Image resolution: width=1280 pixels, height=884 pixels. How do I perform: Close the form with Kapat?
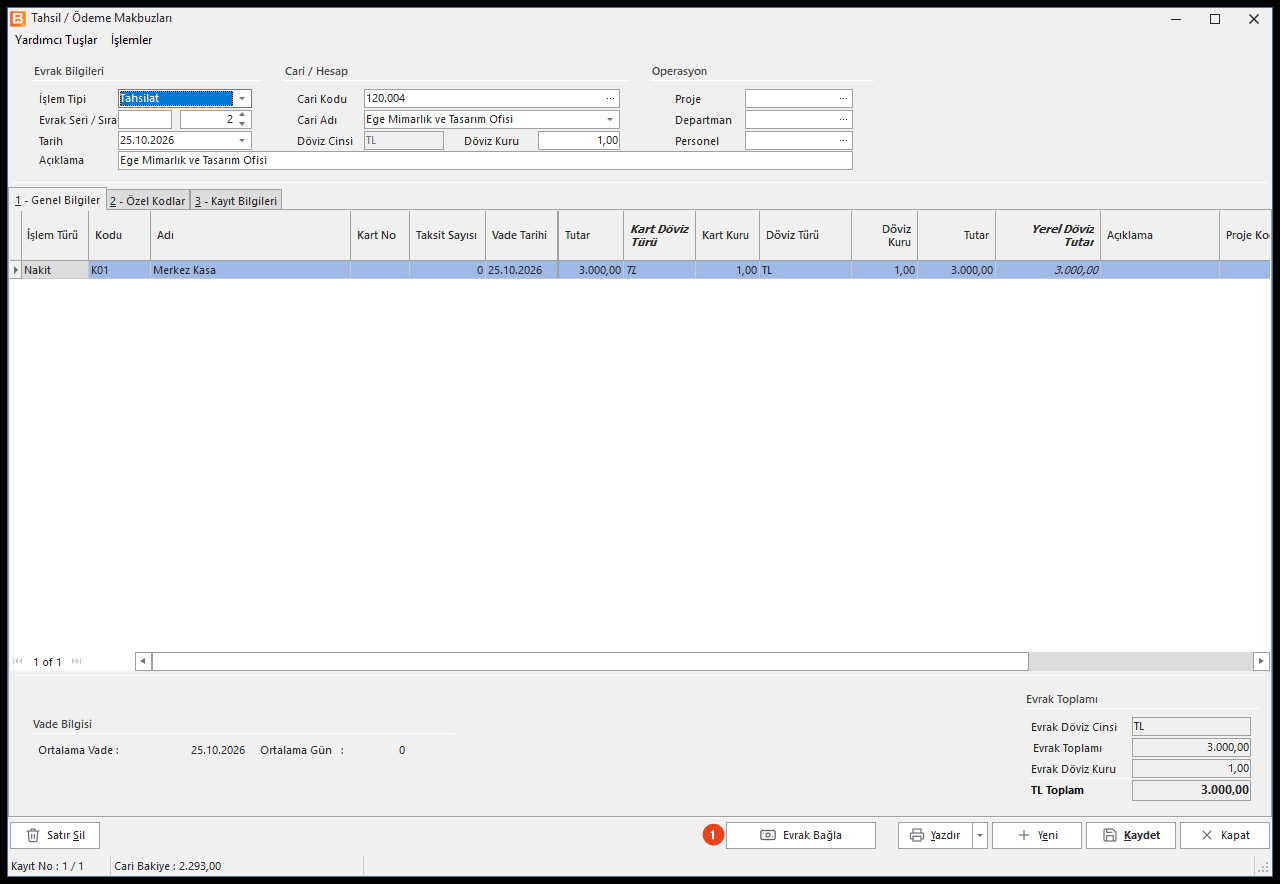coord(1225,835)
